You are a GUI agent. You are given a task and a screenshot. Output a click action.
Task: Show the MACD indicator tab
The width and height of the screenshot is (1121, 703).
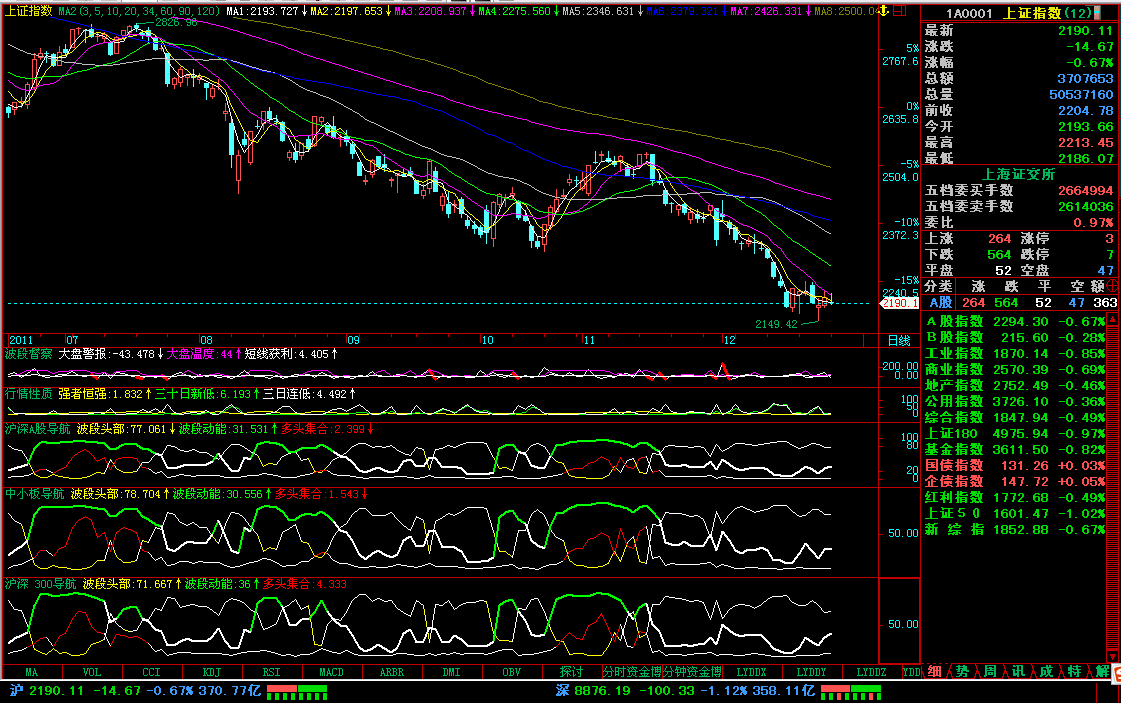[332, 672]
